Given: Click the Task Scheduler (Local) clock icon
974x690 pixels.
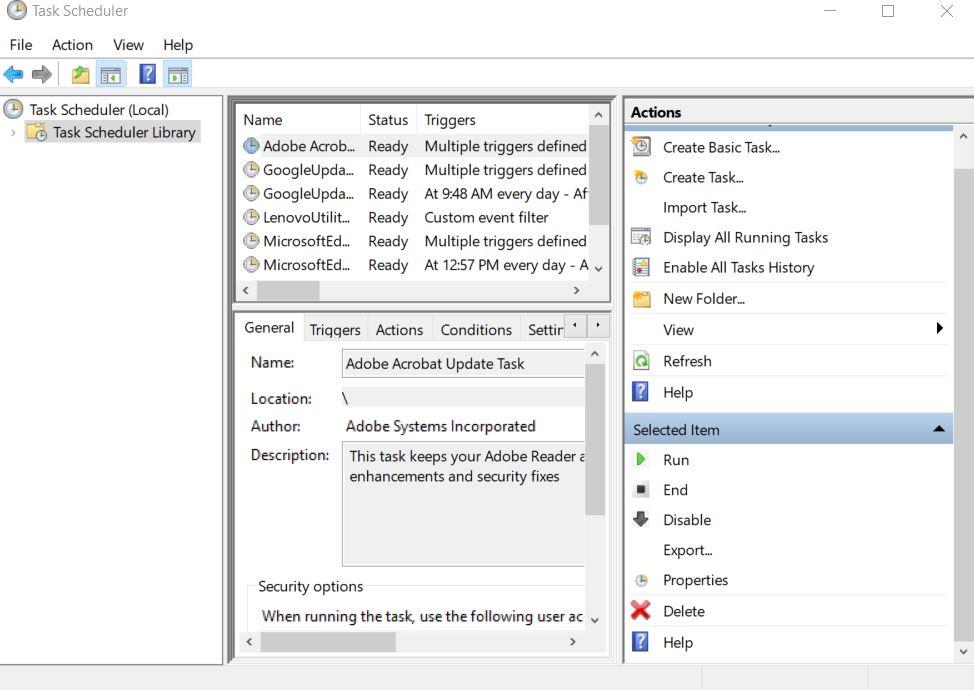Looking at the screenshot, I should pyautogui.click(x=13, y=109).
